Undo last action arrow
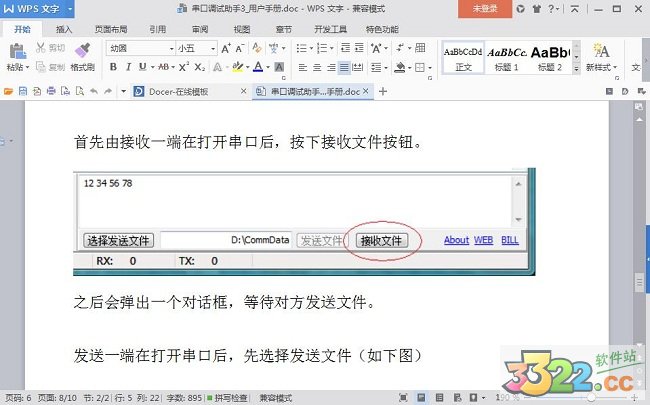The image size is (650, 405). tap(94, 91)
